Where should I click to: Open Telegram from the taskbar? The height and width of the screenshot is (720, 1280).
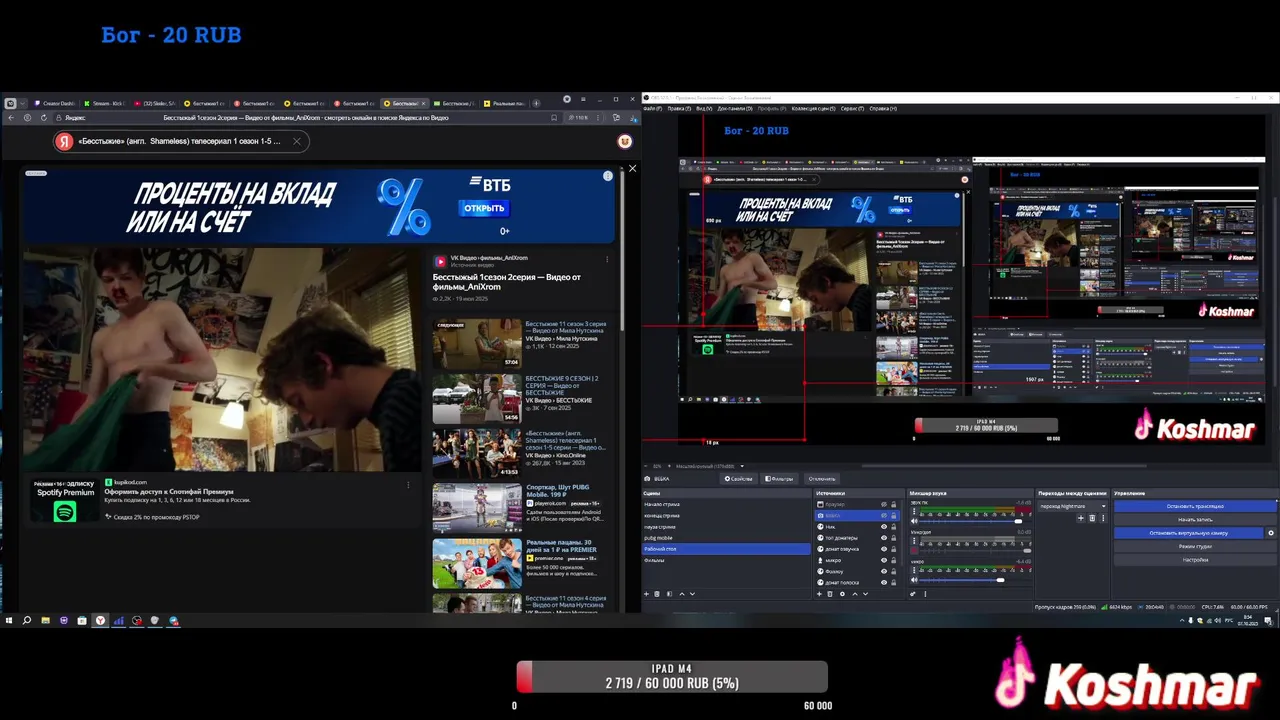click(173, 620)
